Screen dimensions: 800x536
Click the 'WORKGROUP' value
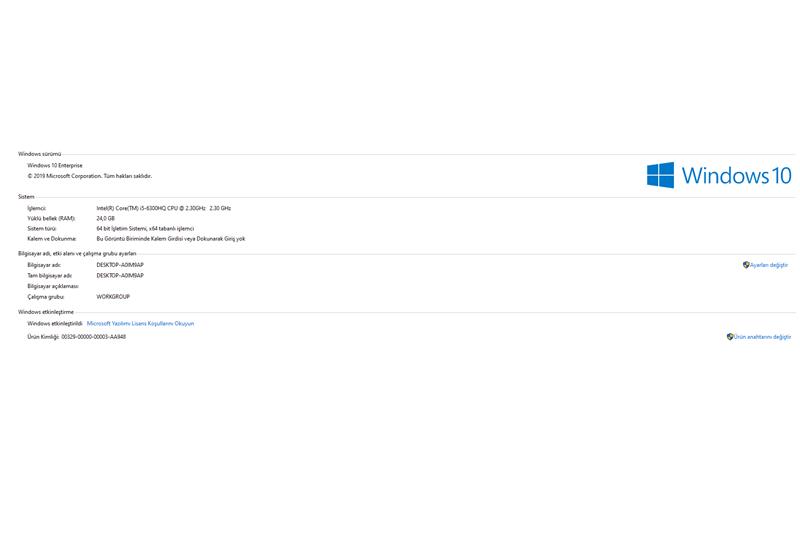pos(113,296)
